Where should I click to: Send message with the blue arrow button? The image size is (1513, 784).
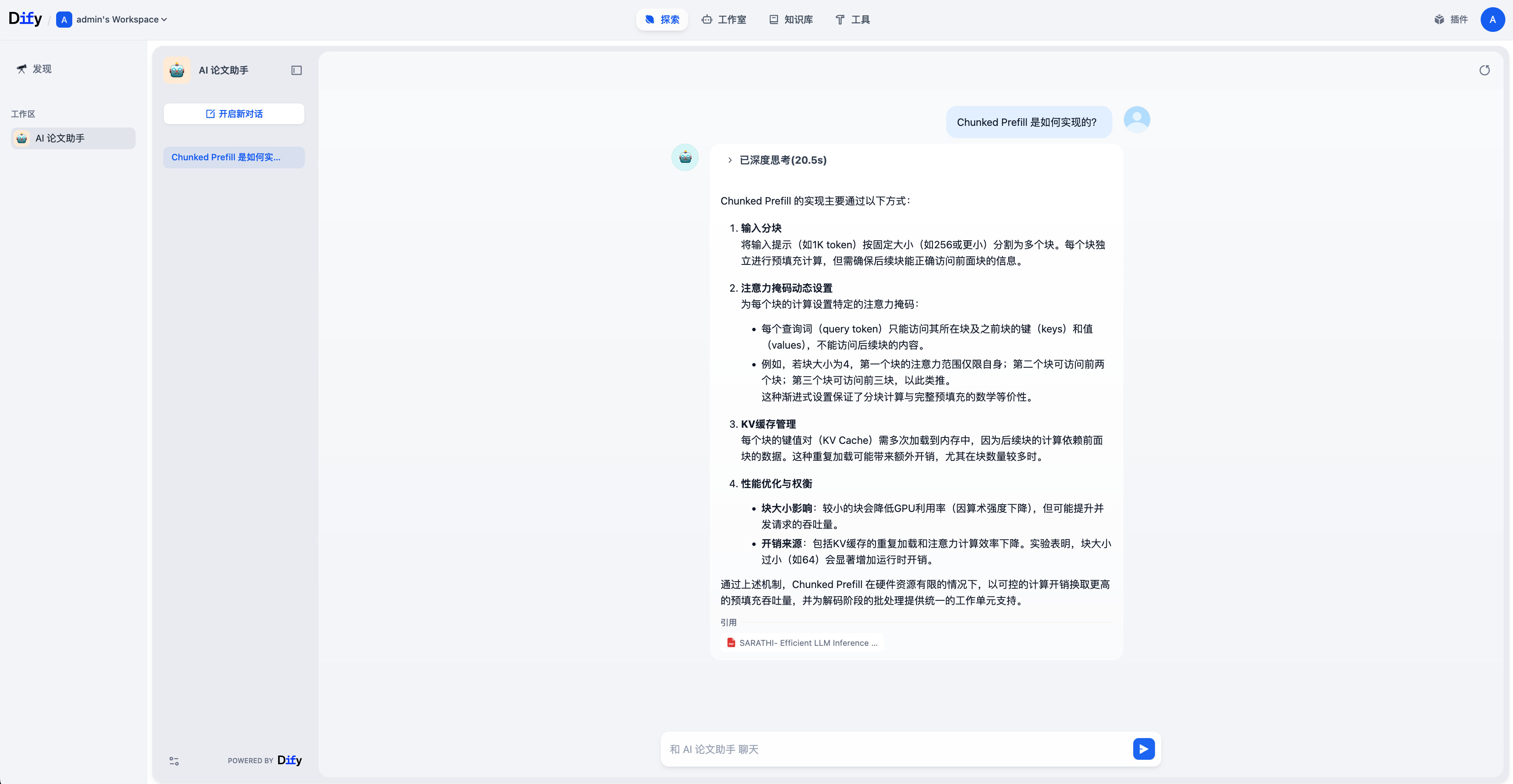[x=1143, y=749]
